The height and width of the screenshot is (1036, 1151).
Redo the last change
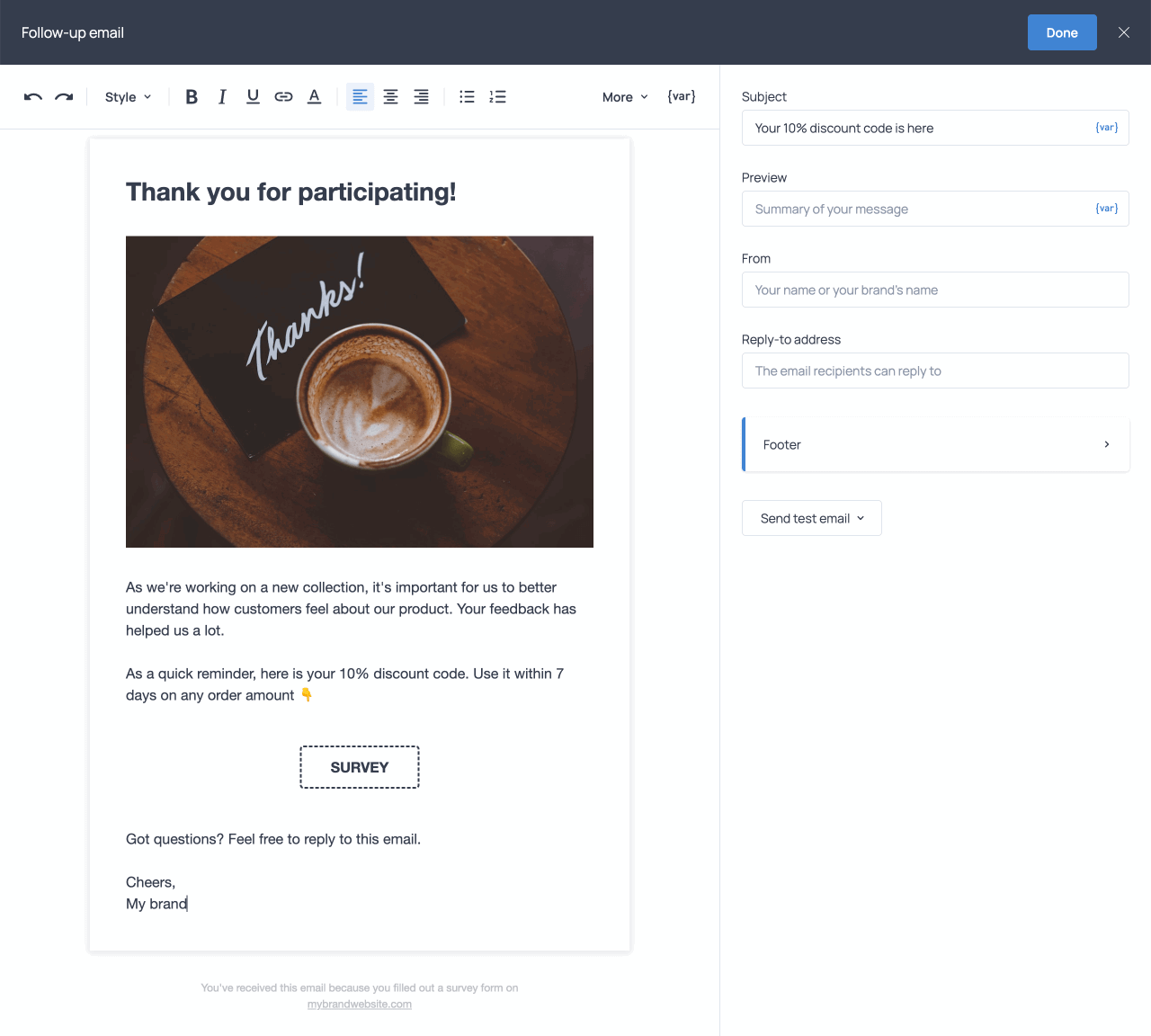coord(63,96)
